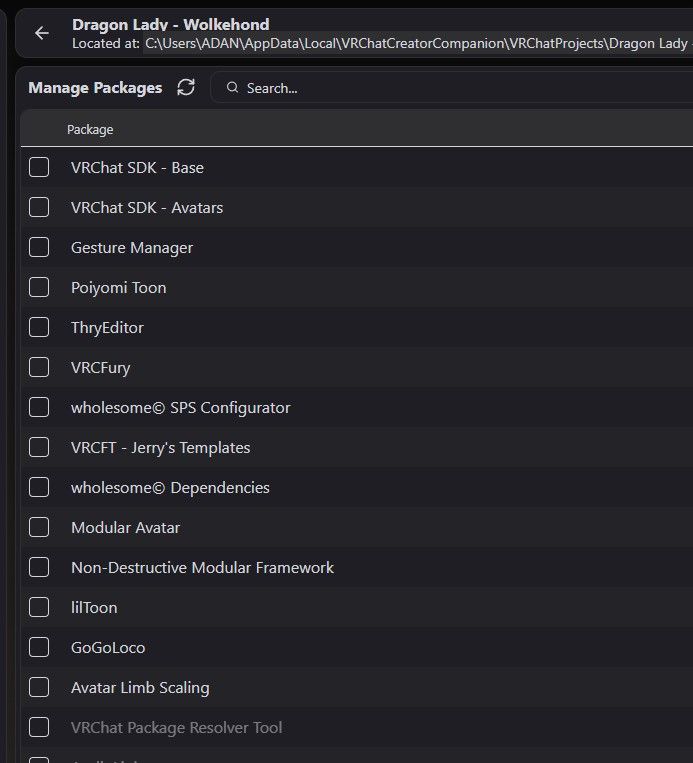Tick the ThryEditor package checkbox
693x763 pixels.
tap(39, 327)
